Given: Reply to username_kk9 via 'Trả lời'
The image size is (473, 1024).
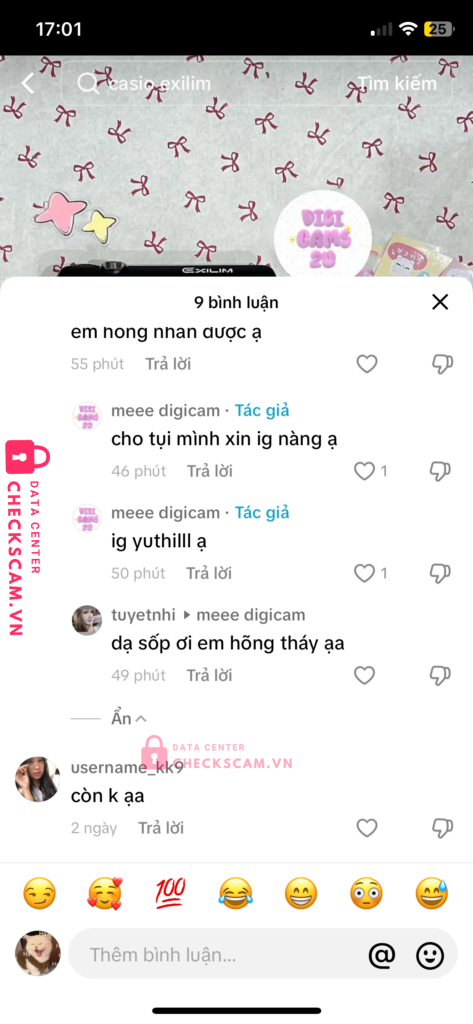Looking at the screenshot, I should tap(161, 828).
